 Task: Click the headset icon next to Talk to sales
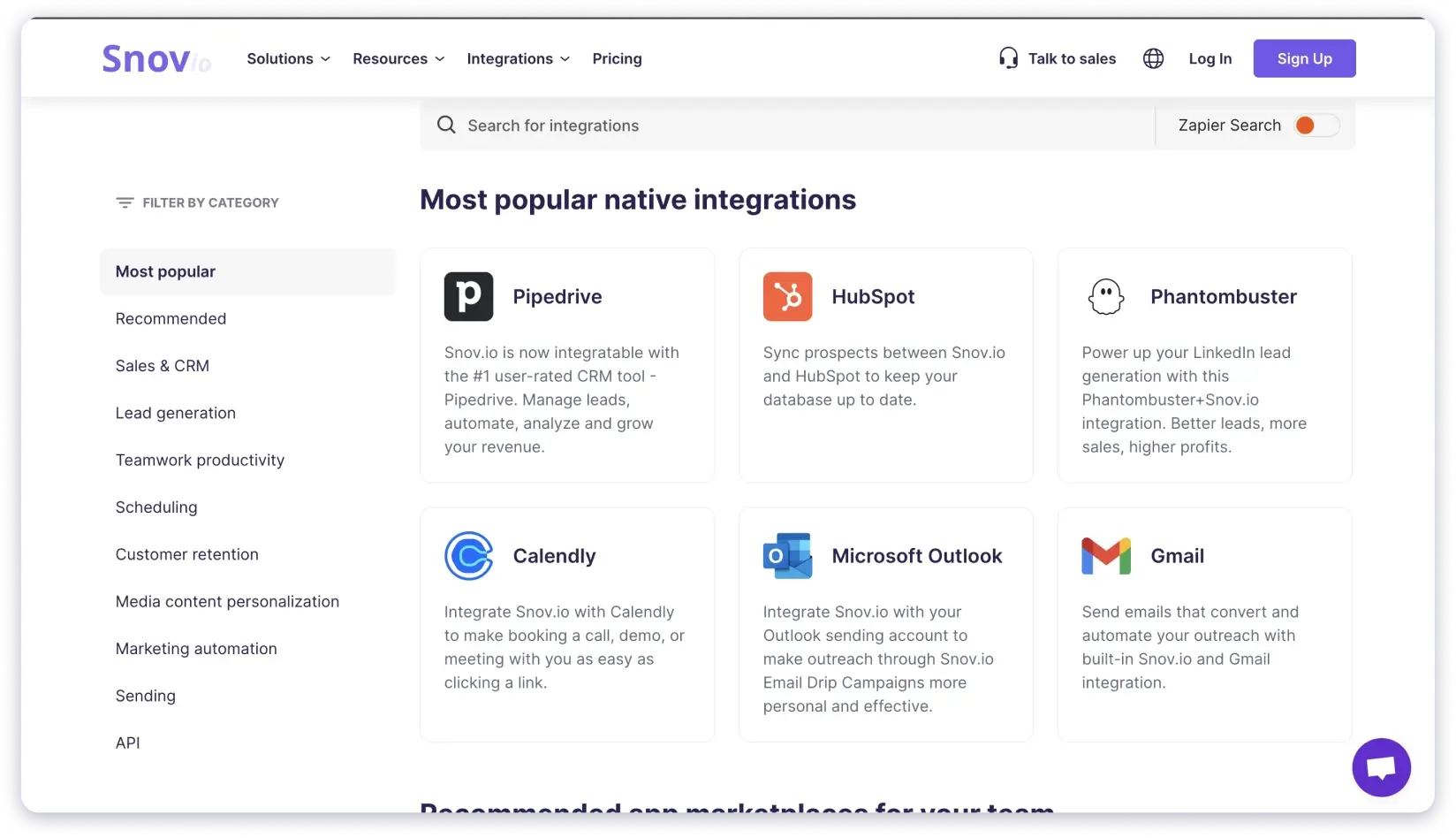(1007, 57)
